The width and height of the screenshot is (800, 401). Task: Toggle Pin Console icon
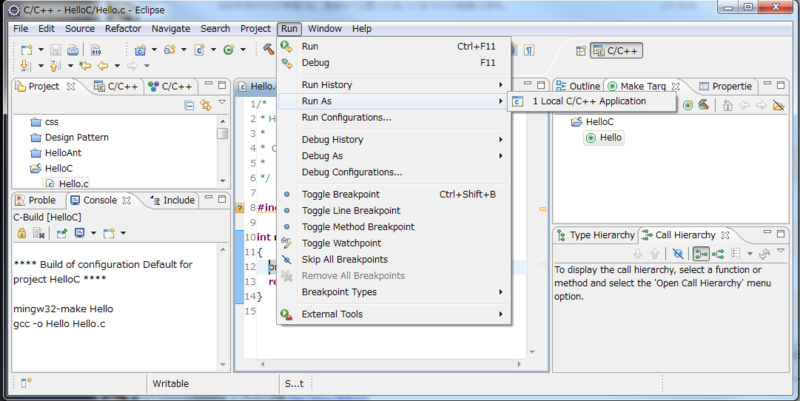coord(62,233)
